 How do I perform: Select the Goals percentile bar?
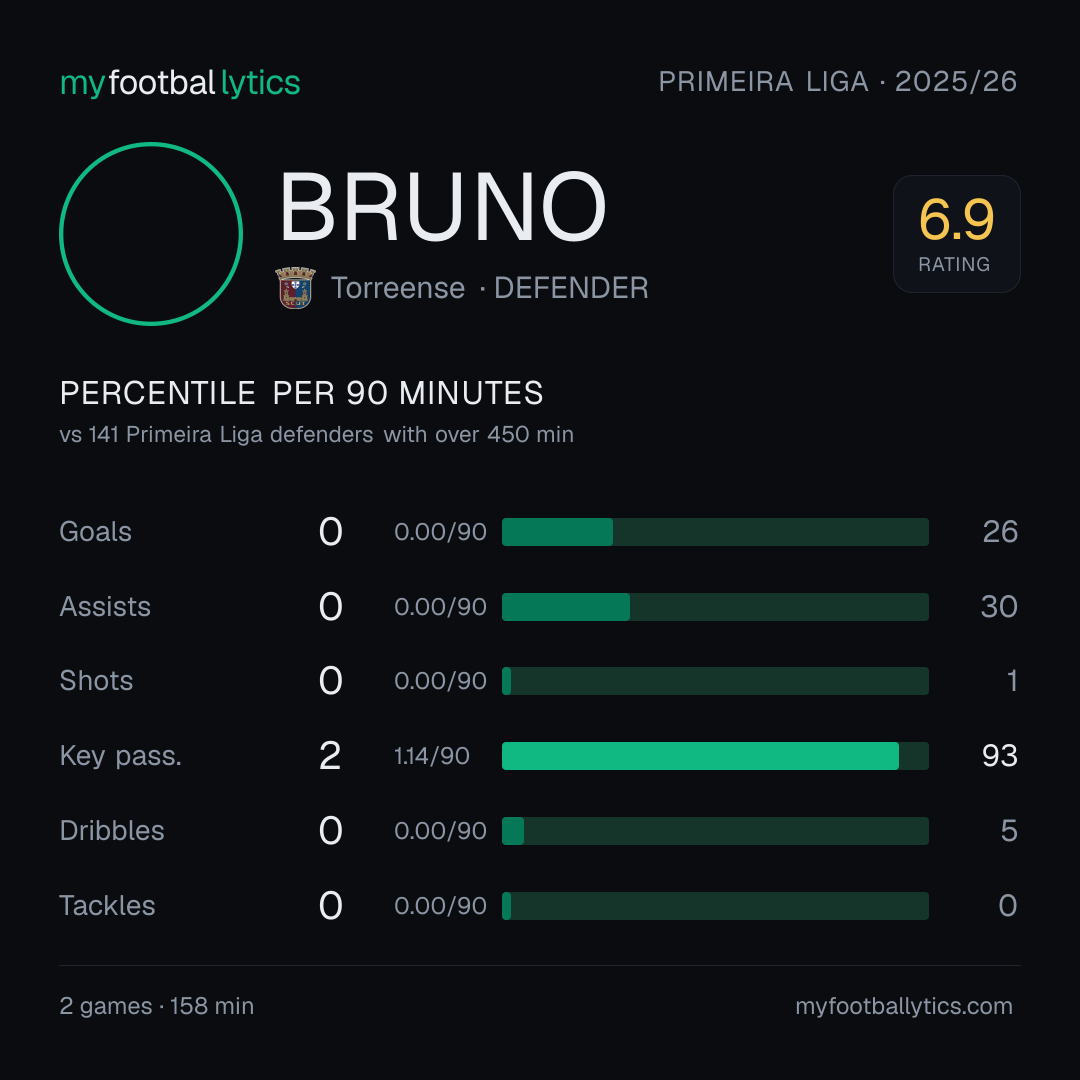pos(715,532)
